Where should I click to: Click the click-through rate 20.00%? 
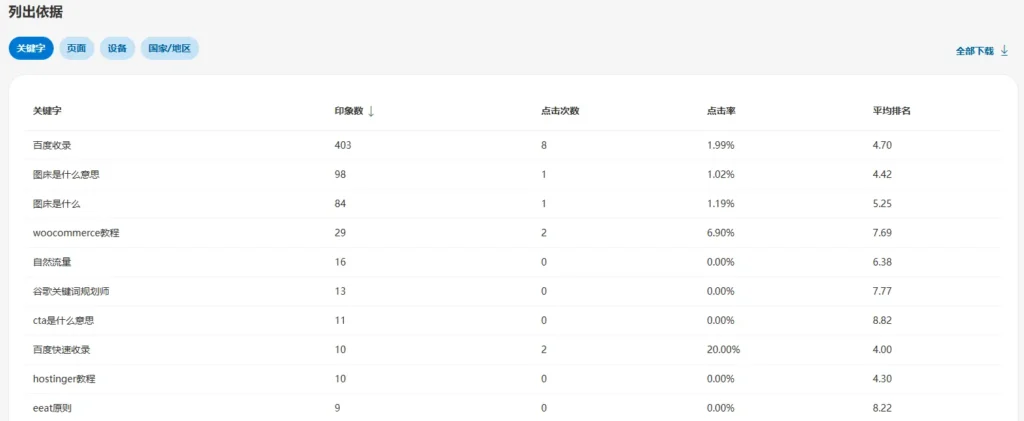(724, 350)
